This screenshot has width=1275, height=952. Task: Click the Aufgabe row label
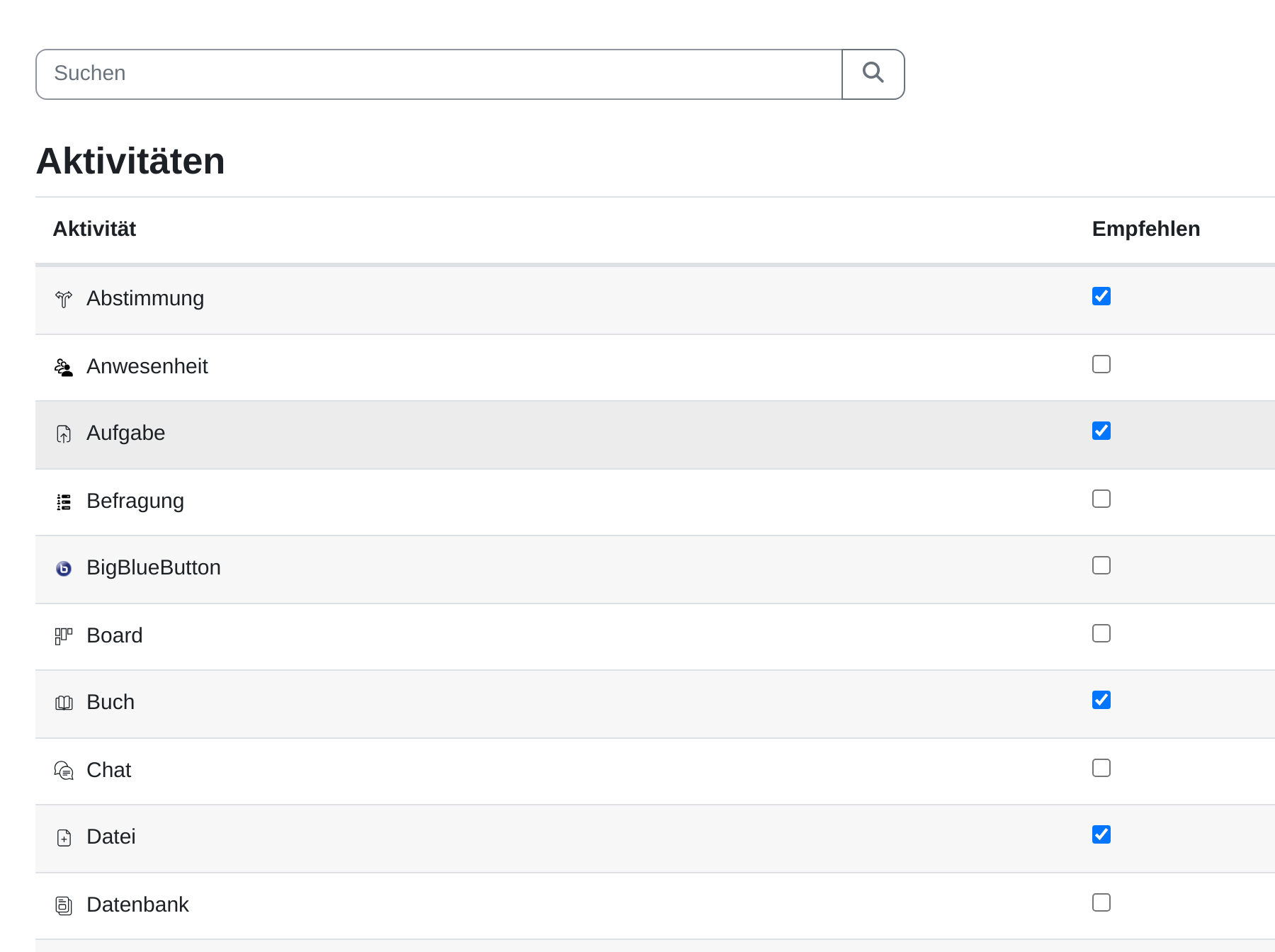pyautogui.click(x=125, y=433)
